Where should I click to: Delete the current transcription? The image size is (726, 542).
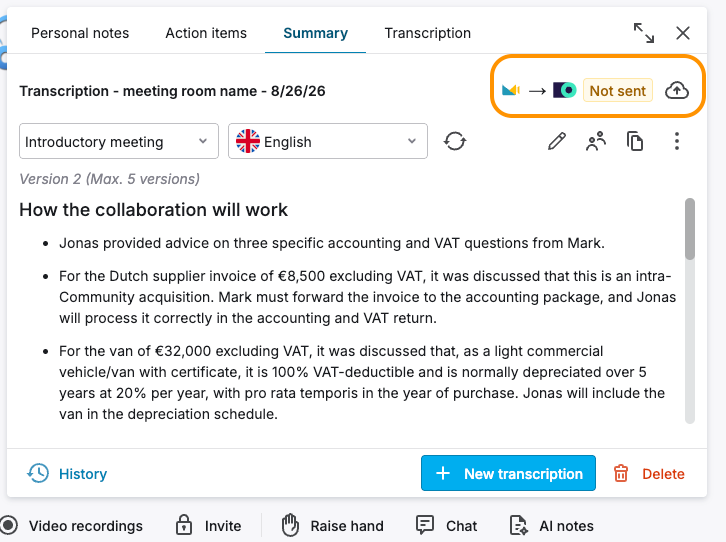click(x=649, y=473)
